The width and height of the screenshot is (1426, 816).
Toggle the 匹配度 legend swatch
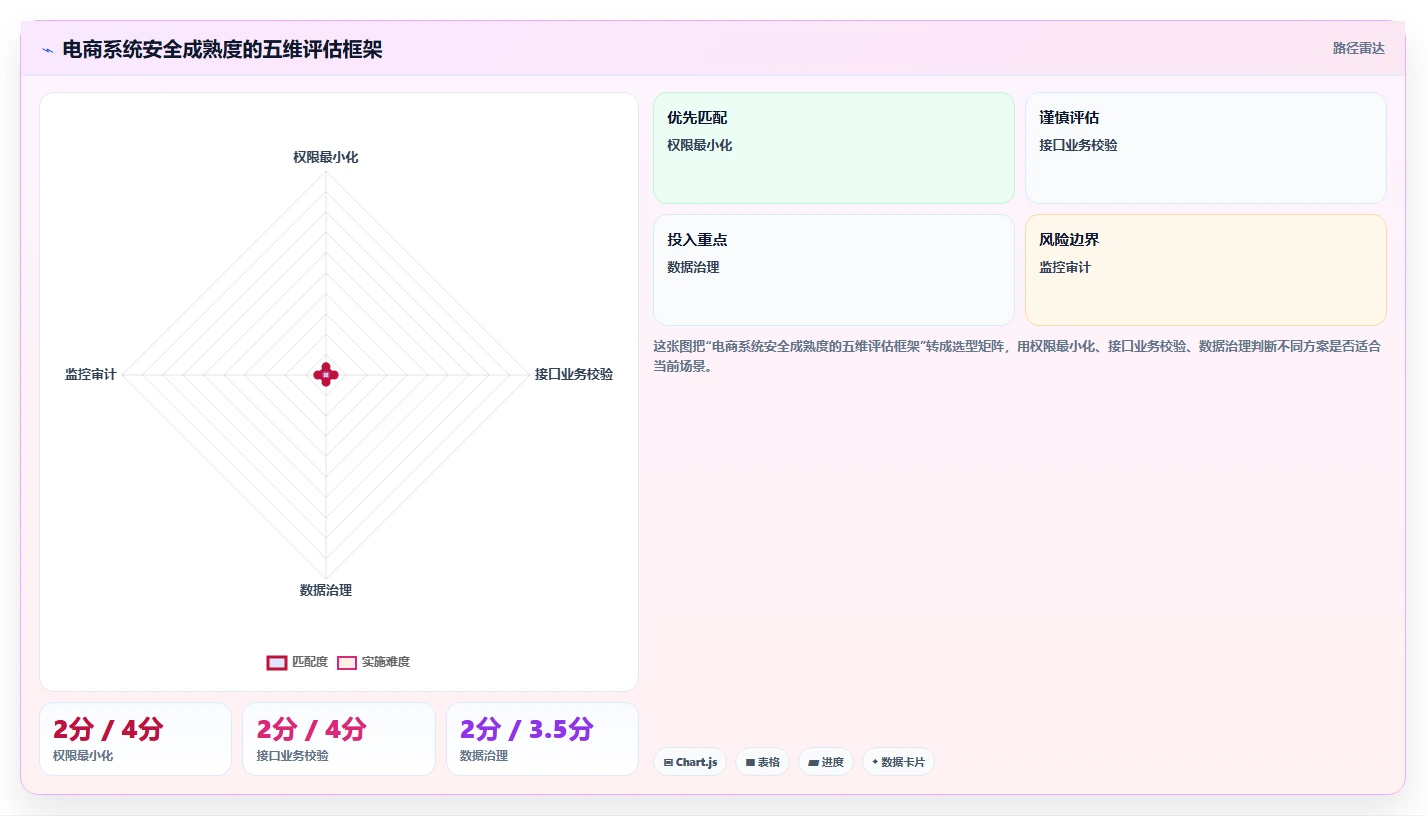click(x=277, y=662)
